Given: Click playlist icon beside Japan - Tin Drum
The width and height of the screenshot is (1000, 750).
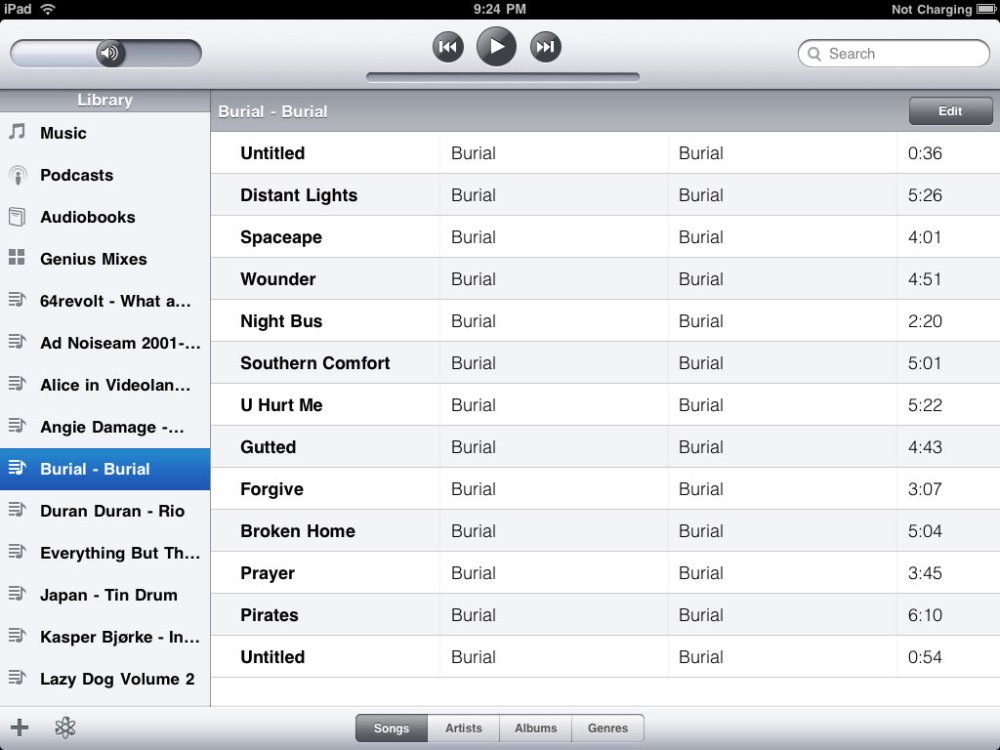Looking at the screenshot, I should pos(17,594).
